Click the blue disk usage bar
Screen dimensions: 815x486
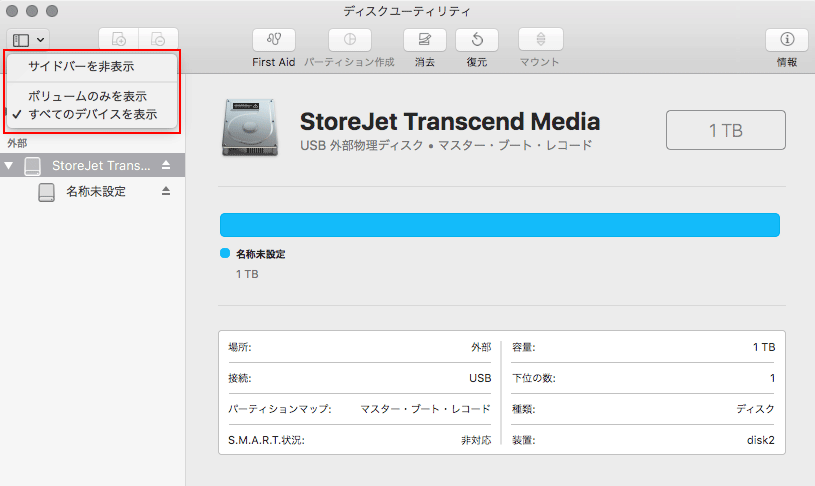pyautogui.click(x=499, y=225)
